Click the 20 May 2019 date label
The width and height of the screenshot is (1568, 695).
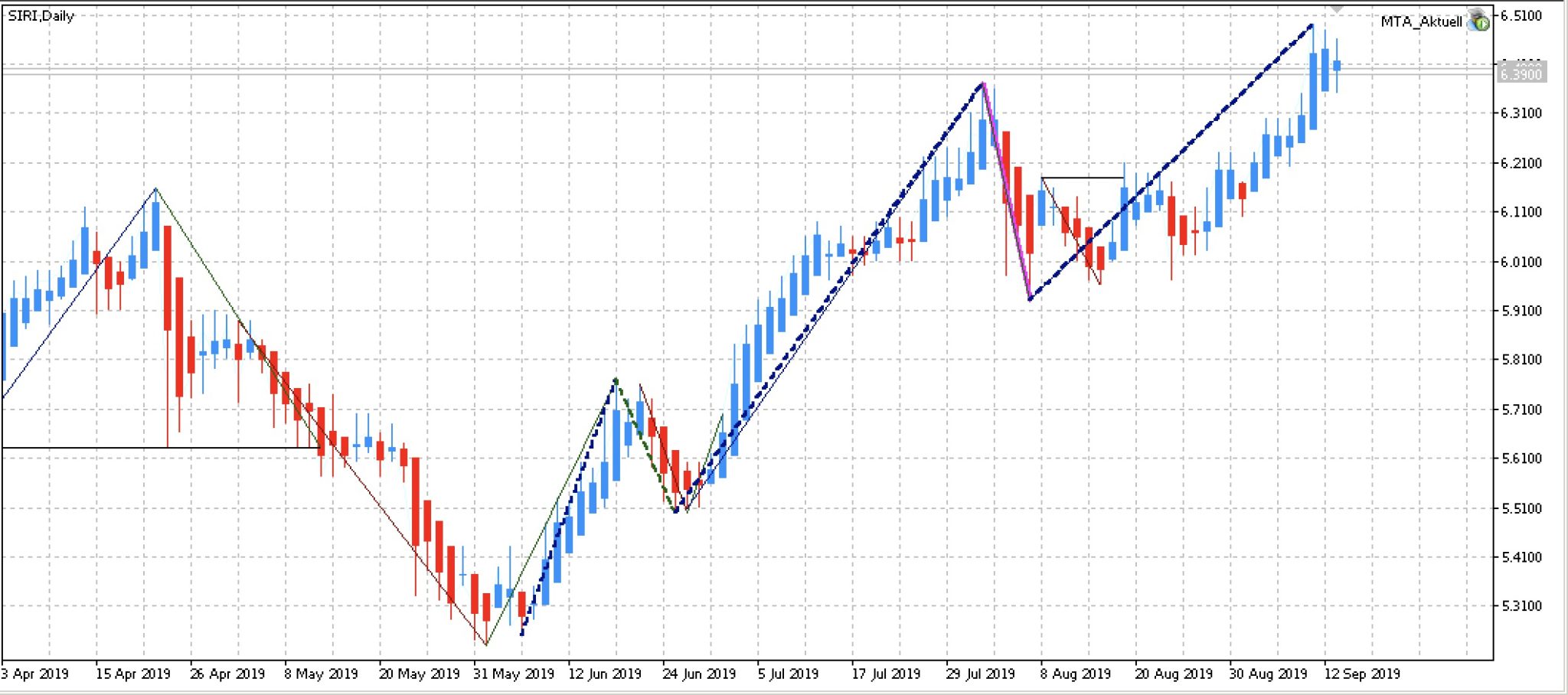click(420, 674)
